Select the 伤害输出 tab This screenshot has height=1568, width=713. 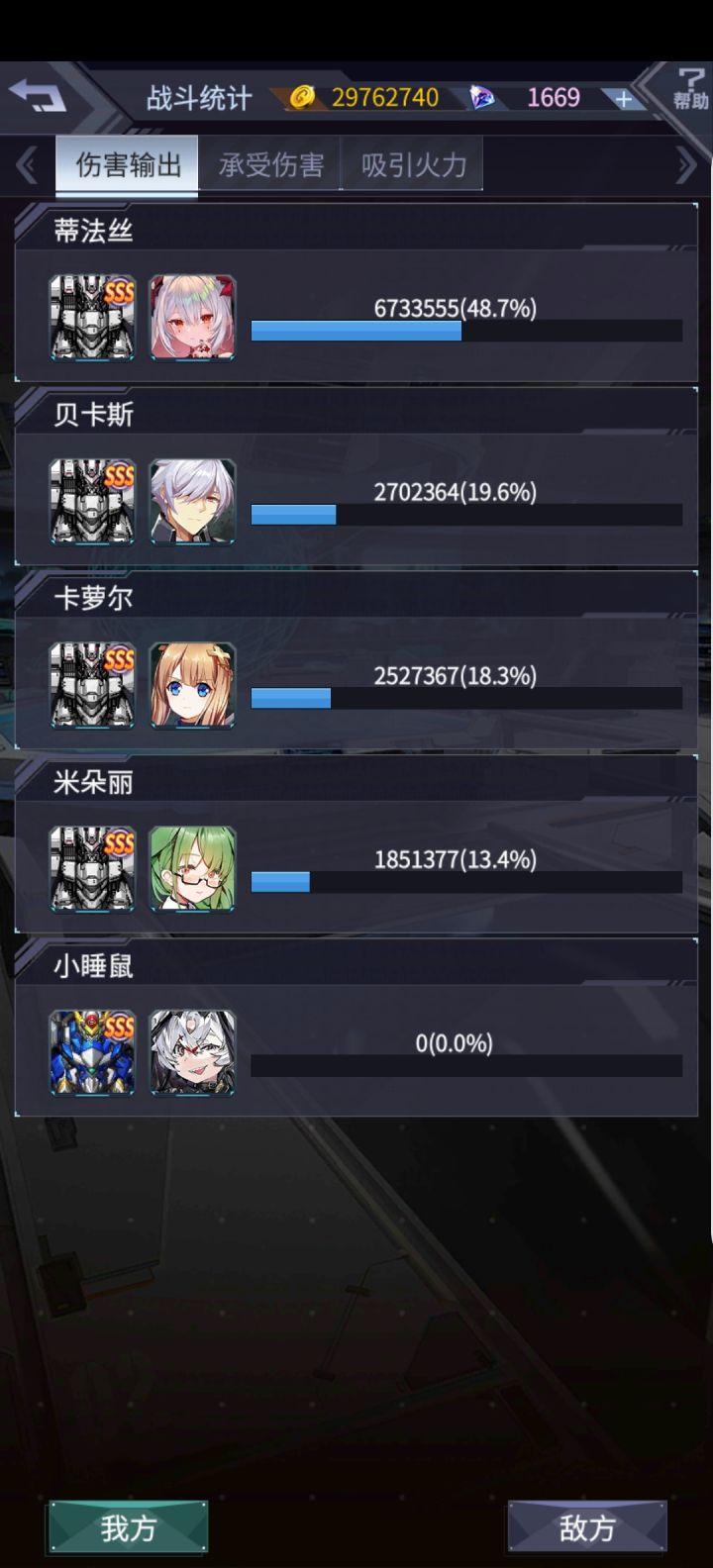pyautogui.click(x=128, y=164)
